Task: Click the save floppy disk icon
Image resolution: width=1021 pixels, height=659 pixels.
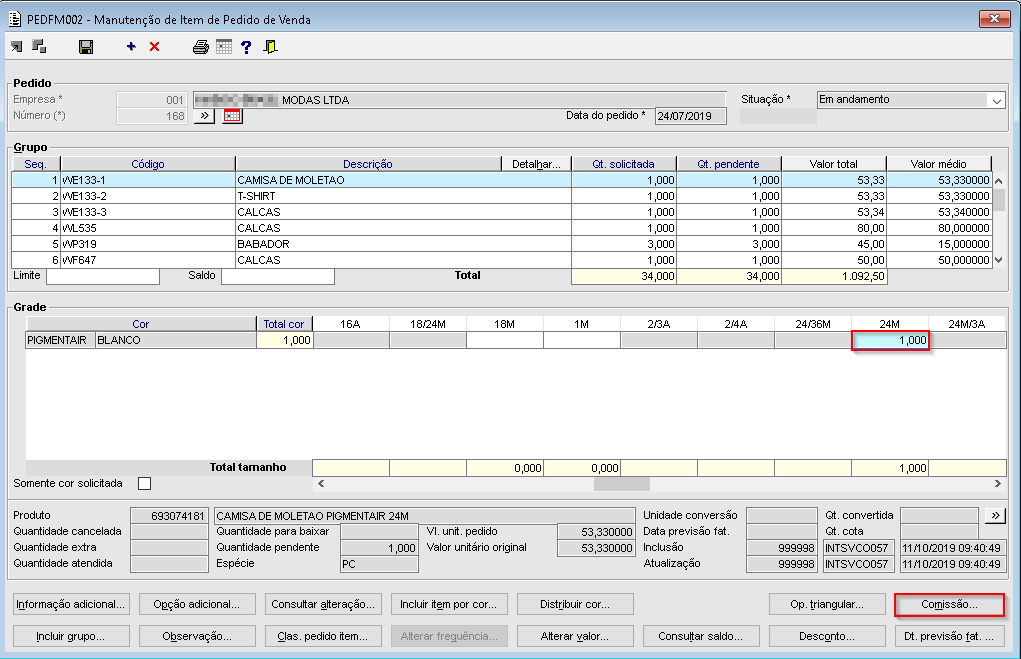Action: coord(86,47)
